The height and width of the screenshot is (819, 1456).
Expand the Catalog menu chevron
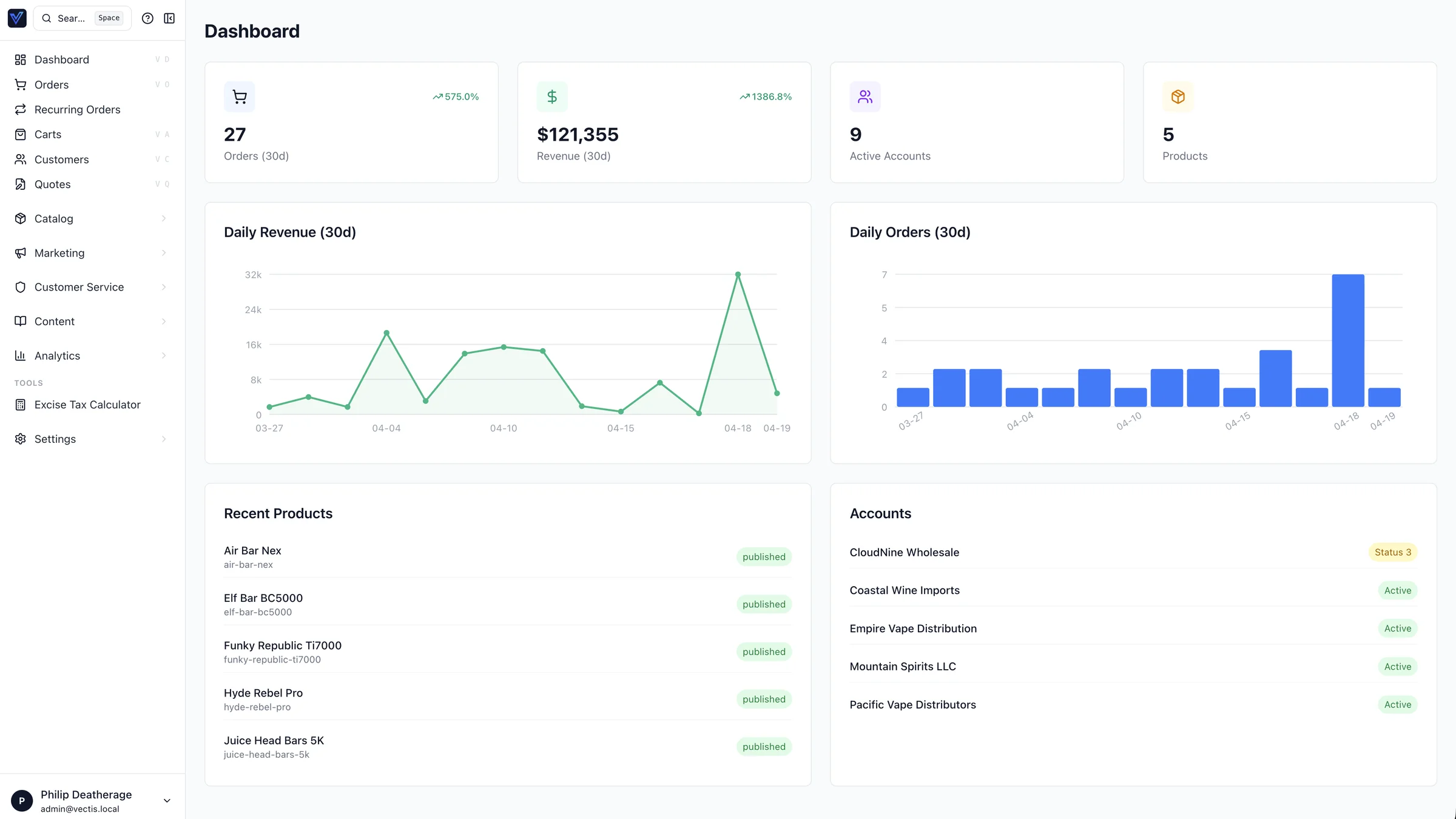[x=164, y=218]
